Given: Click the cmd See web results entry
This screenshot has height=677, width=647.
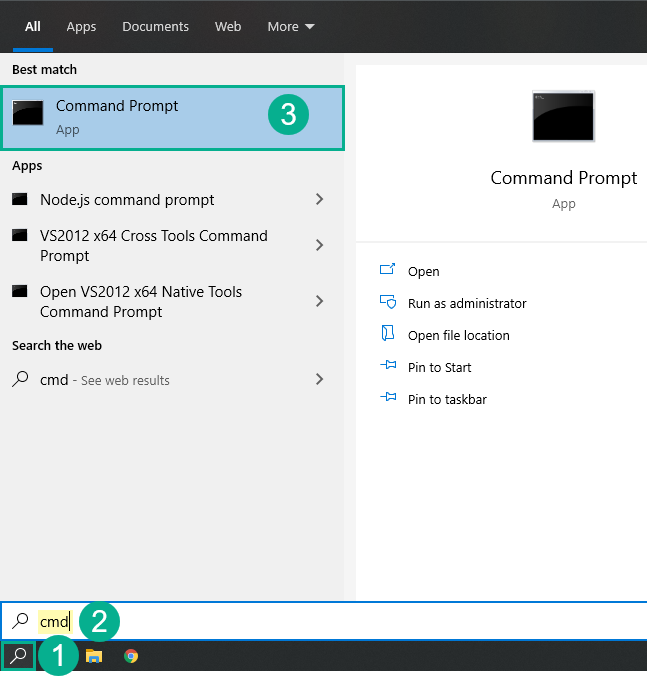Looking at the screenshot, I should (105, 380).
